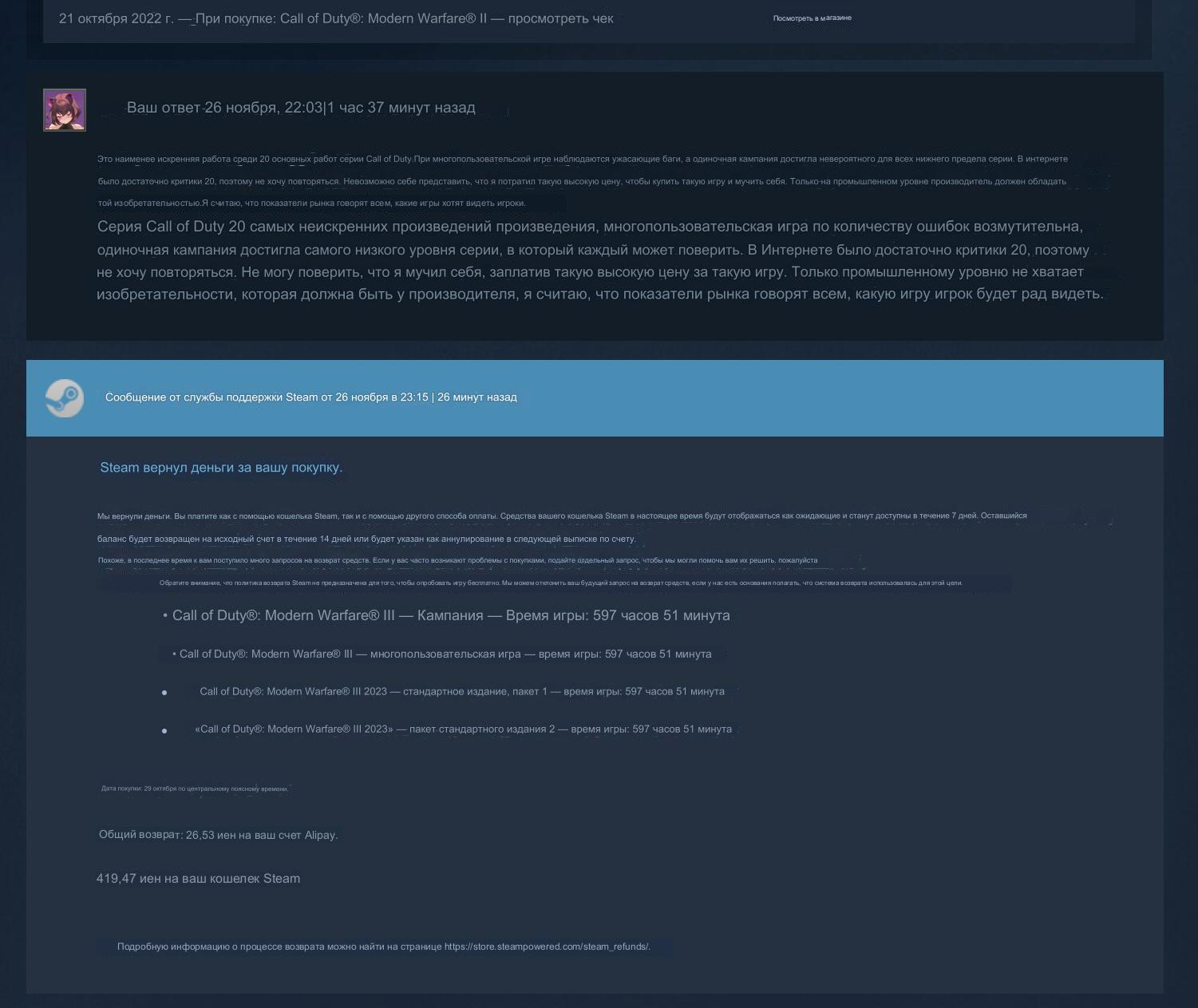Viewport: 1198px width, 1008px height.
Task: Click the user avatar thumbnail
Action: coord(65,110)
